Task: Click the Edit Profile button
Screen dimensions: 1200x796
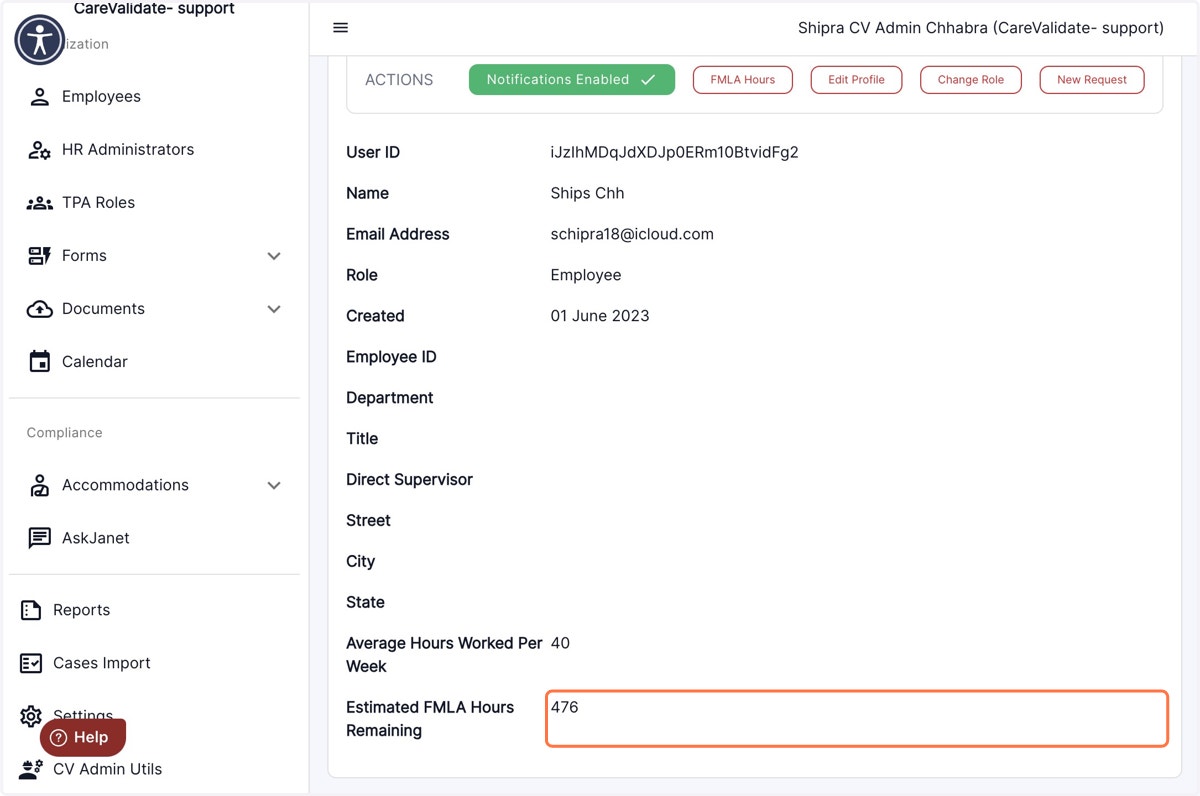Action: [856, 80]
